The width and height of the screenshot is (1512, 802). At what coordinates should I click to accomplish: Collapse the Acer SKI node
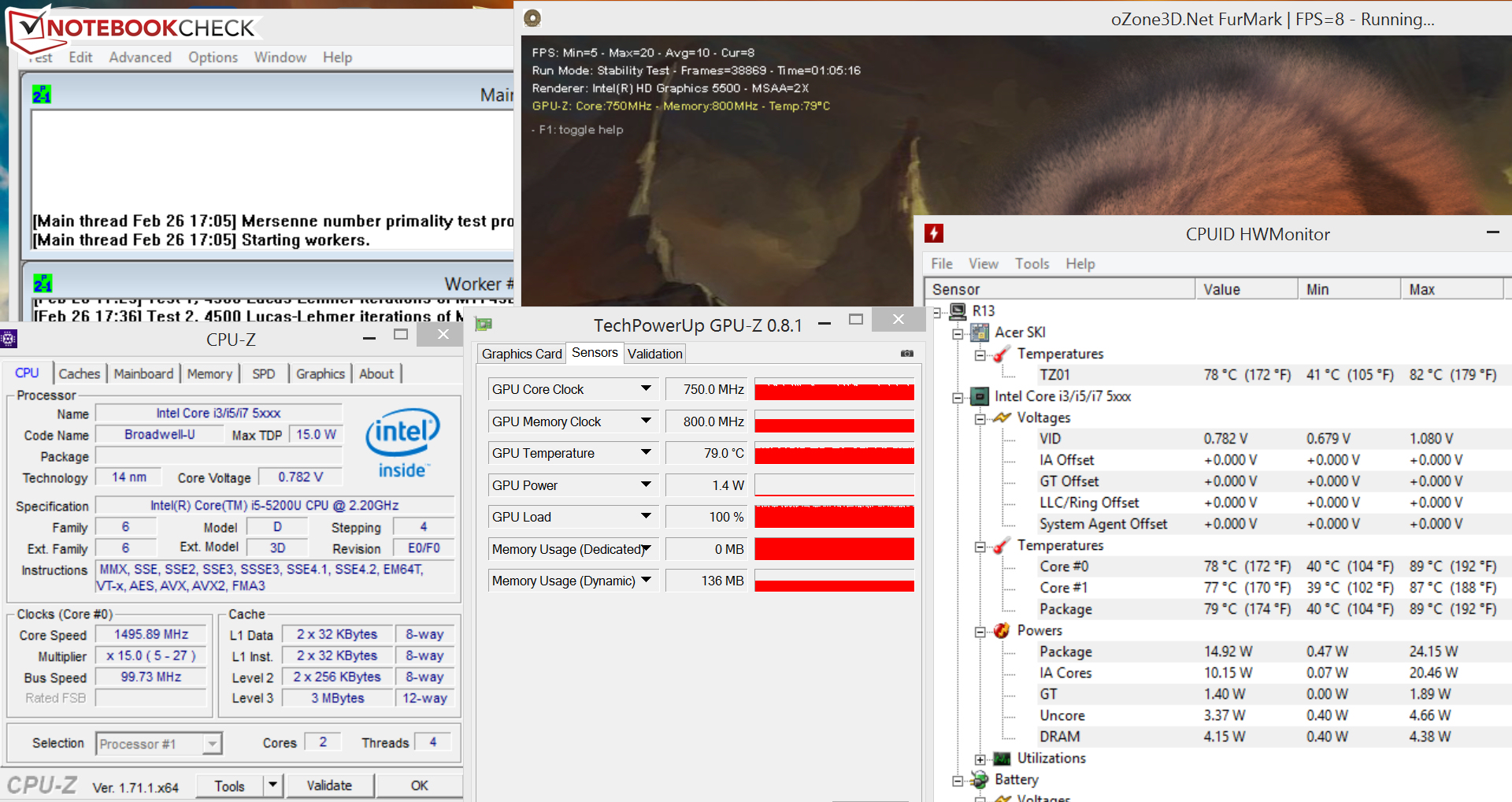[958, 333]
